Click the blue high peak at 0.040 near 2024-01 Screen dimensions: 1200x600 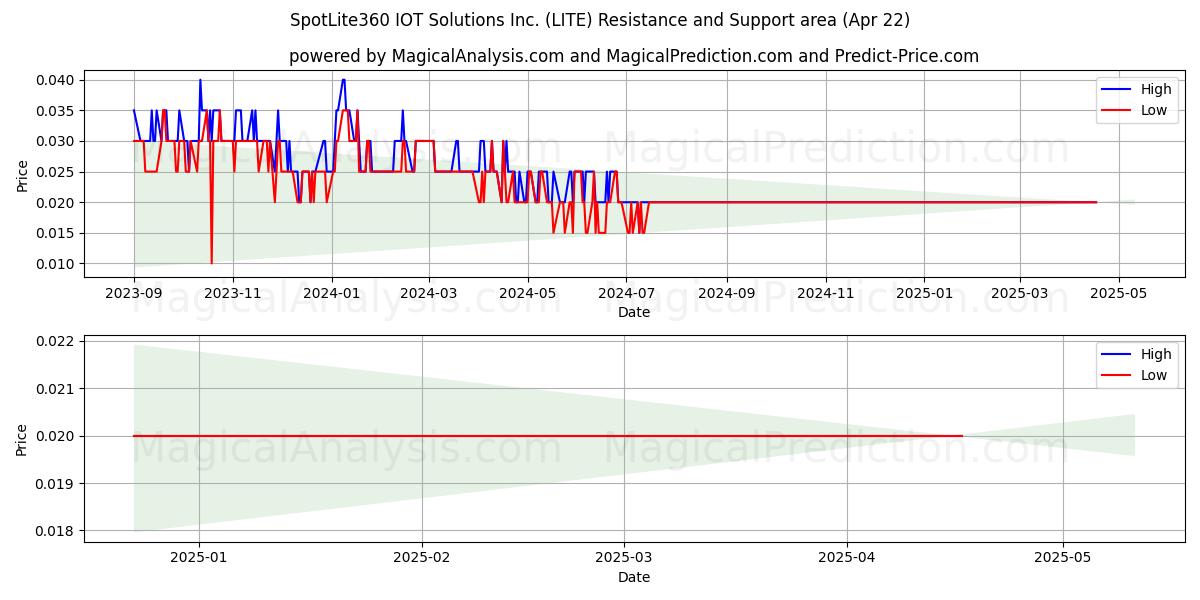[x=343, y=81]
